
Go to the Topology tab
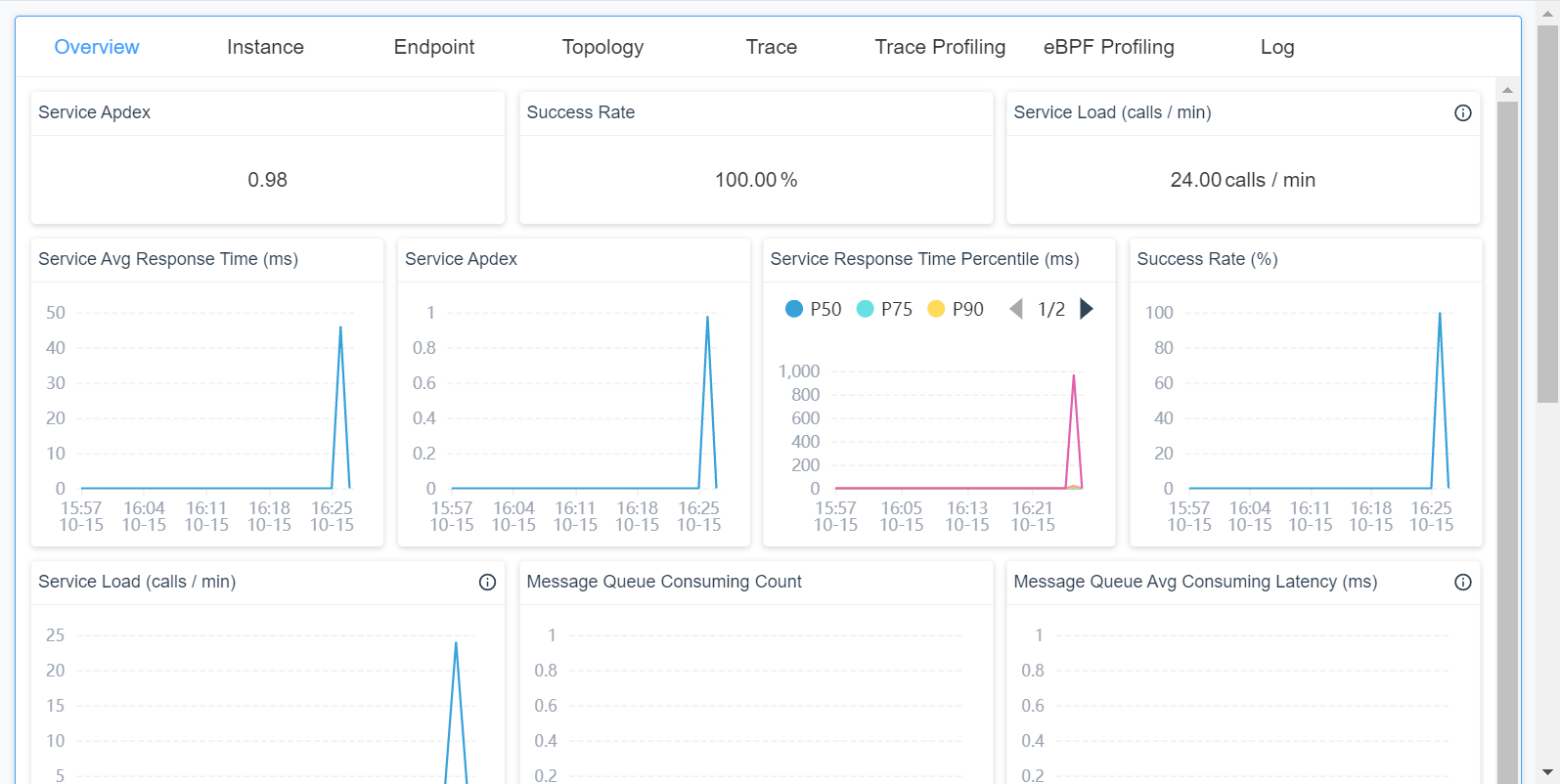[x=602, y=47]
